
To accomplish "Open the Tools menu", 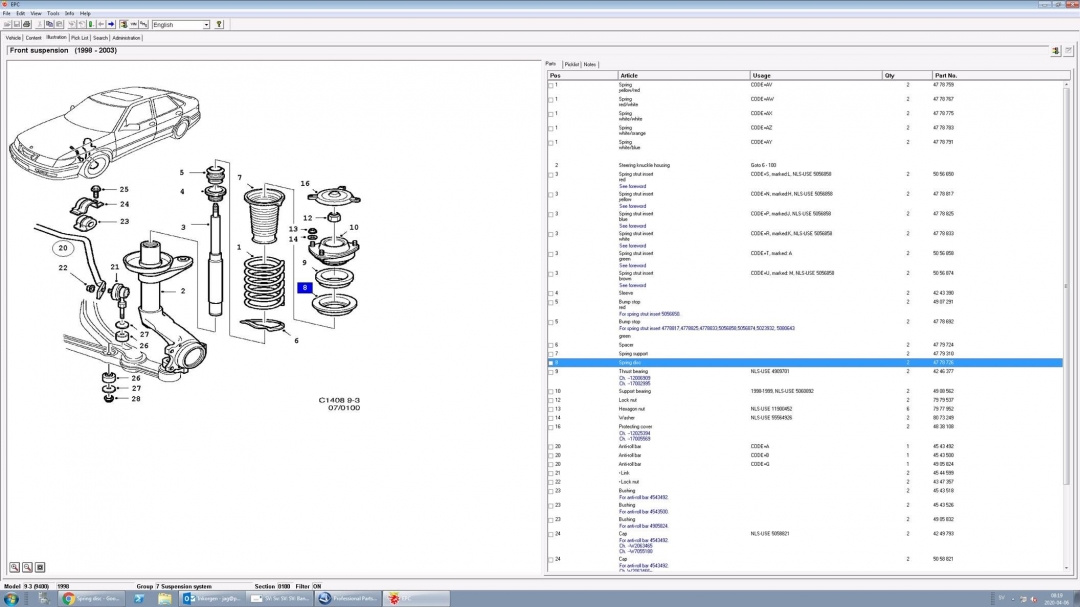I will click(53, 13).
